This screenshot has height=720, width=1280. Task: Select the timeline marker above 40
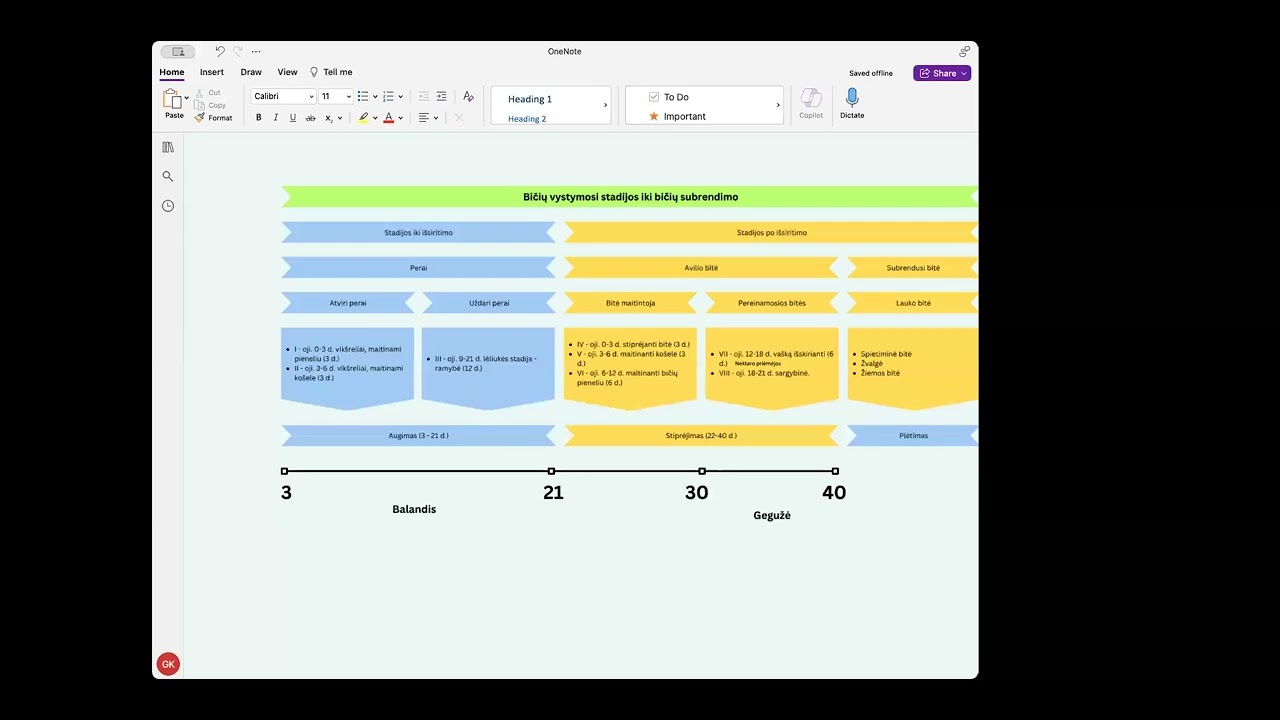pyautogui.click(x=835, y=471)
